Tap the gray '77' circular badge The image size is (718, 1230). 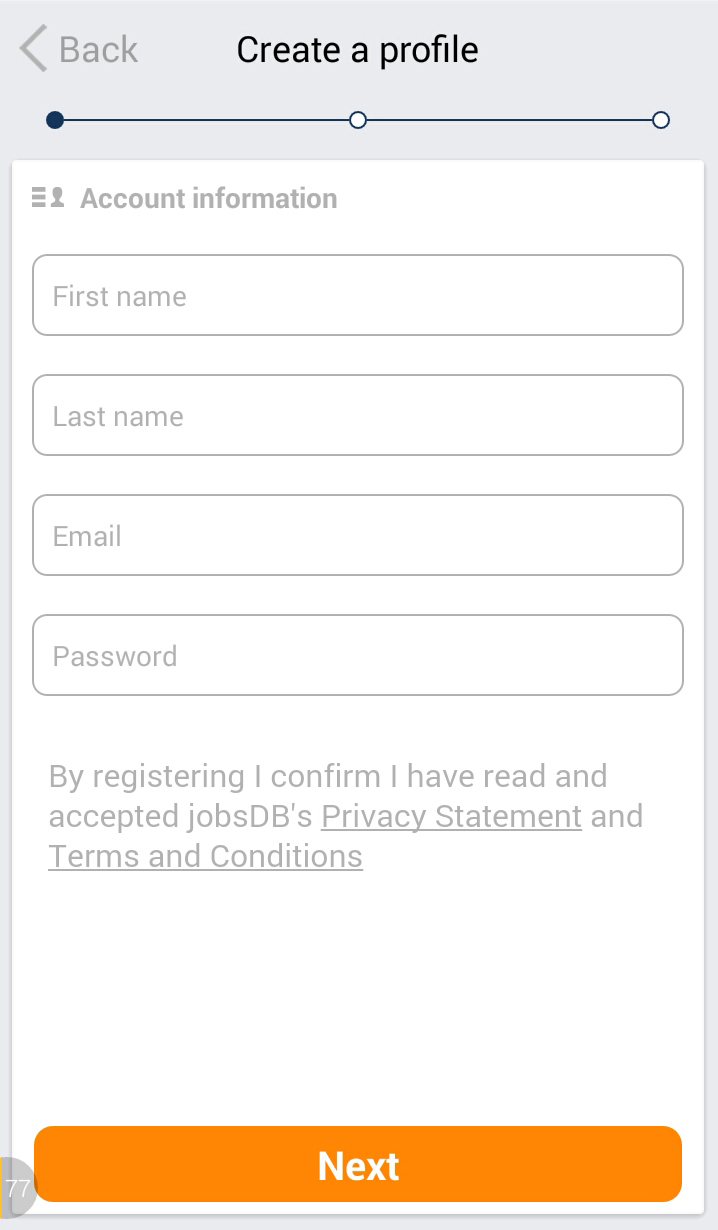(14, 1188)
